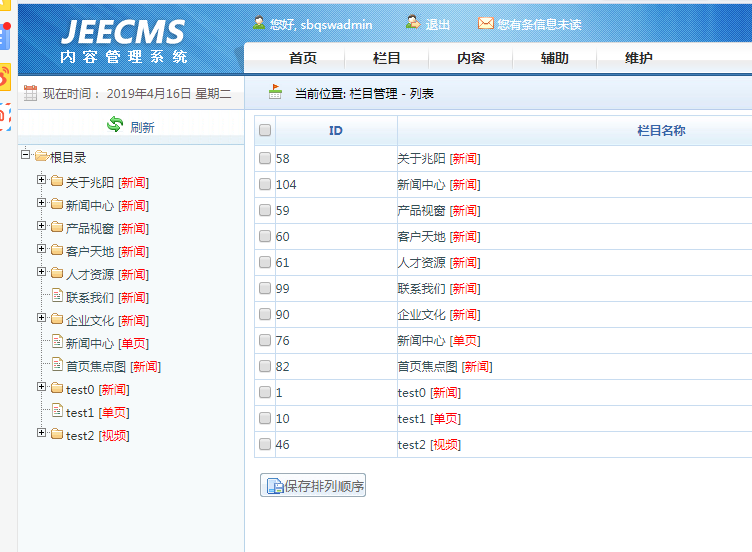Click page icon of test1 in tree
The height and width of the screenshot is (552, 752).
(x=57, y=410)
